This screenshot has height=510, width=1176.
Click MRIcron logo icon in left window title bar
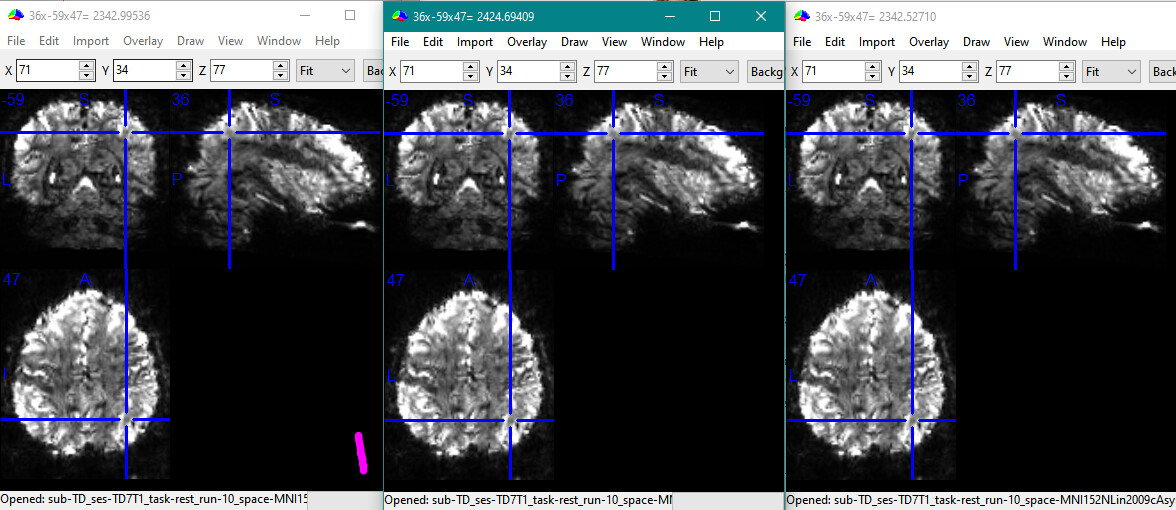coord(16,16)
